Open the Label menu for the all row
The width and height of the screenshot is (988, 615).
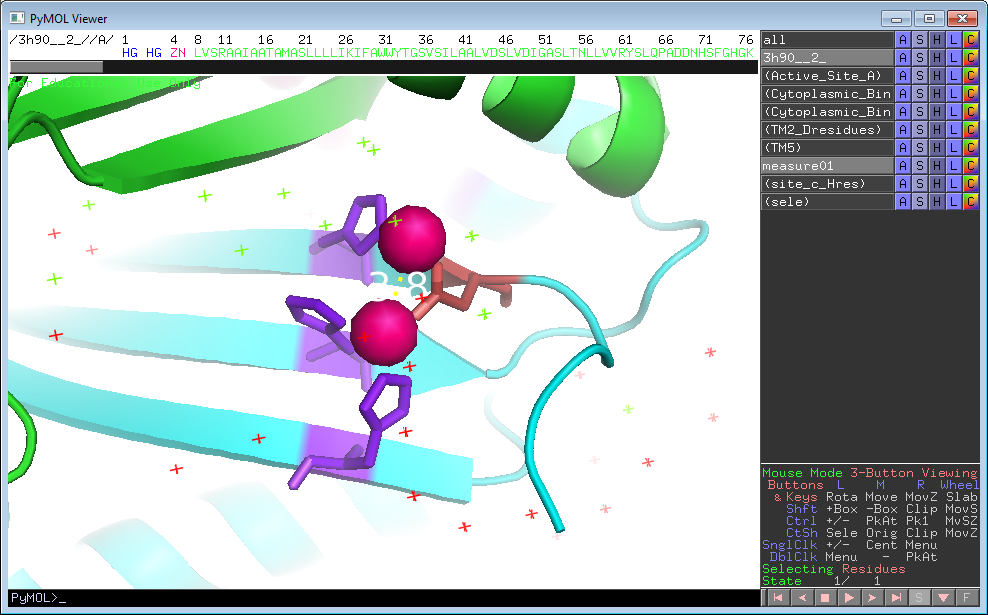click(x=953, y=40)
